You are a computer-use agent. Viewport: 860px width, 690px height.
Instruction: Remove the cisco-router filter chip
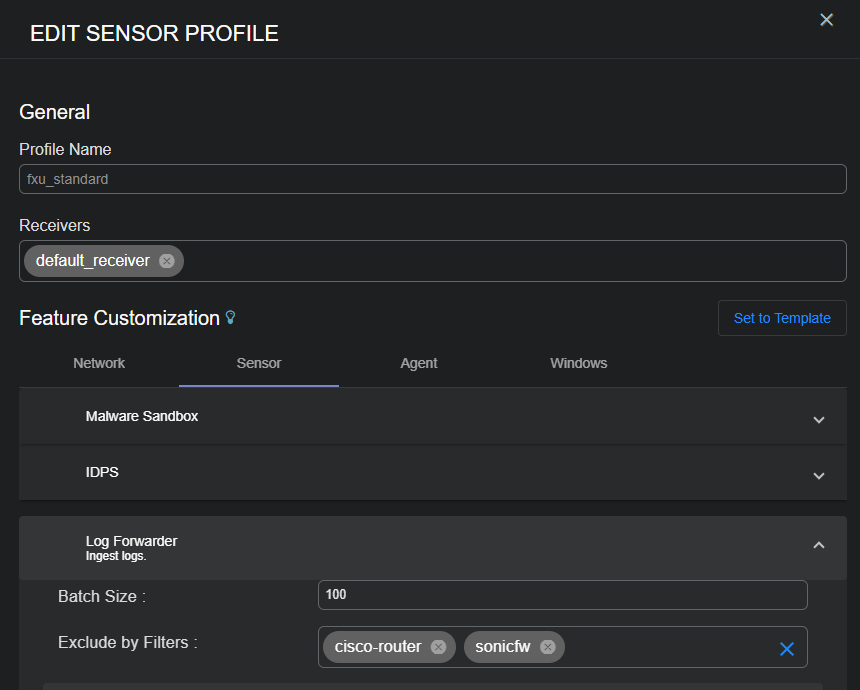[438, 647]
